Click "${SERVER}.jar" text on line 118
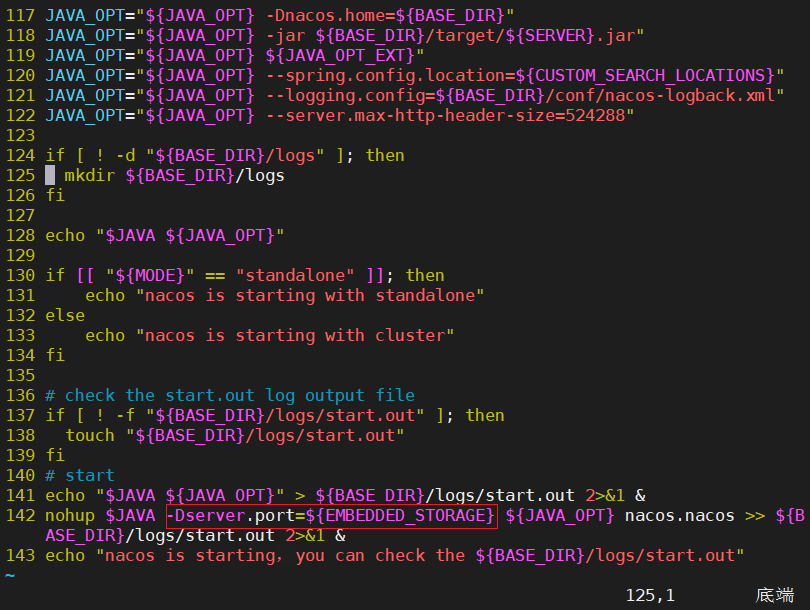The width and height of the screenshot is (810, 610). [570, 36]
